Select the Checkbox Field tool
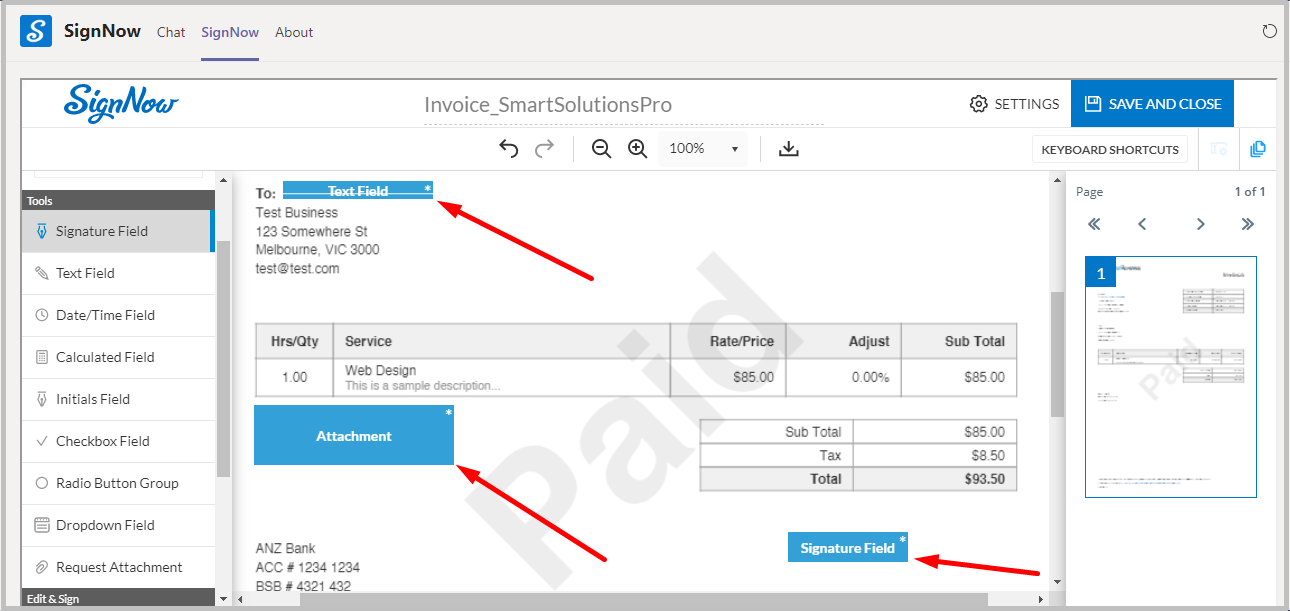Viewport: 1290px width, 611px height. (x=118, y=441)
